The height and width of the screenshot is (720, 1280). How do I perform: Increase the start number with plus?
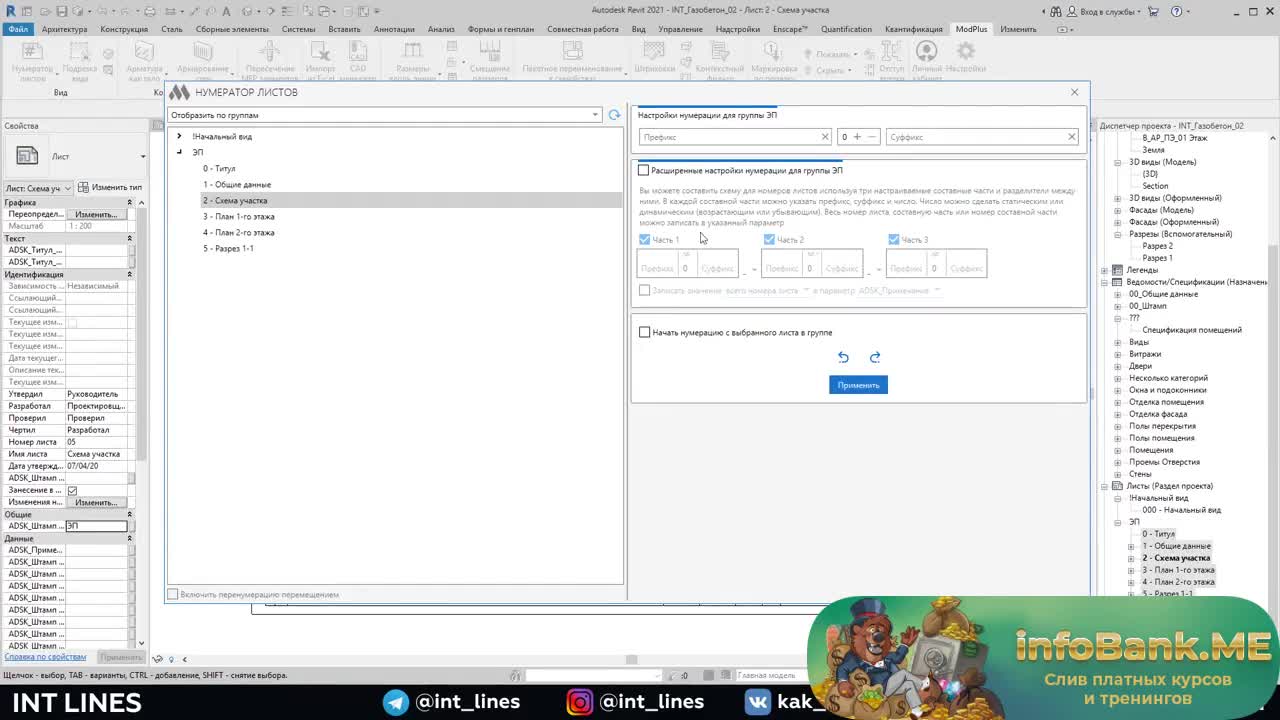(857, 137)
